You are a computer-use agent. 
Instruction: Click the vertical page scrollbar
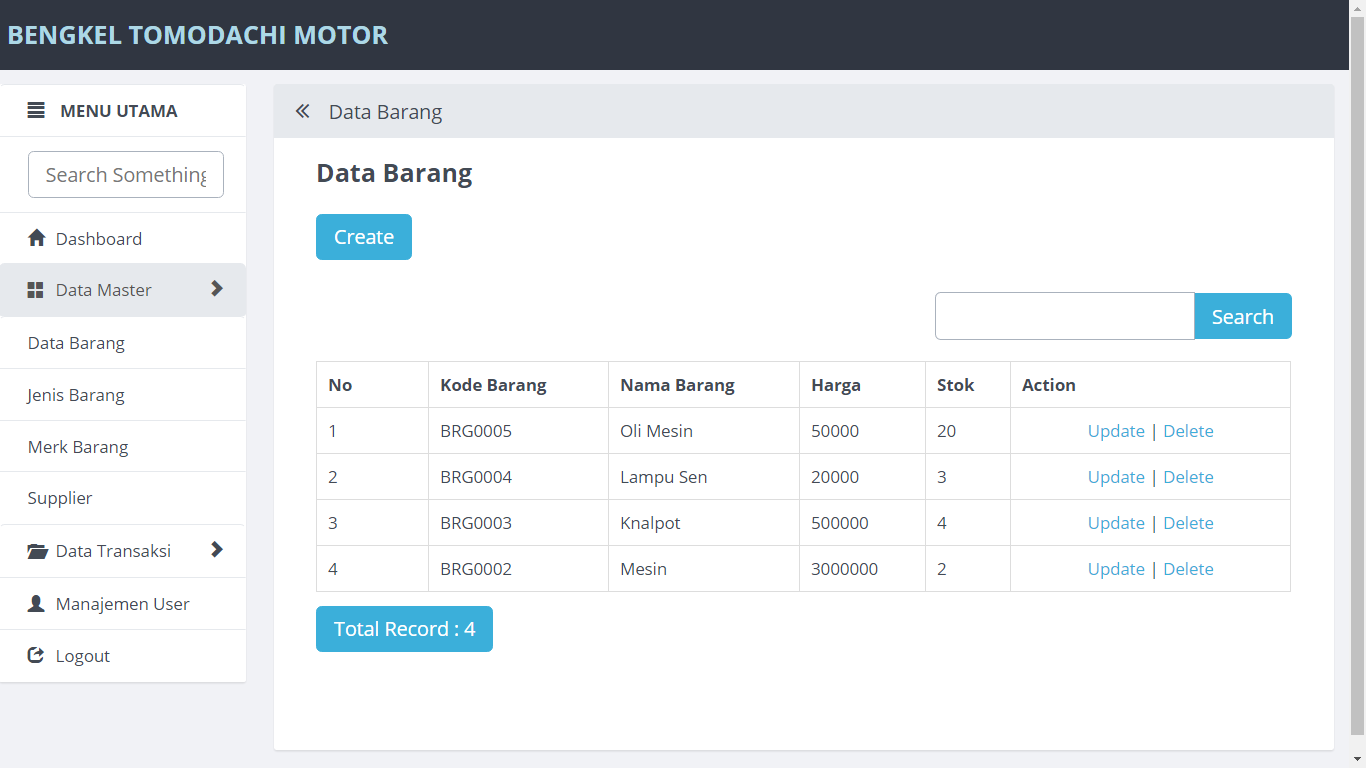1357,380
